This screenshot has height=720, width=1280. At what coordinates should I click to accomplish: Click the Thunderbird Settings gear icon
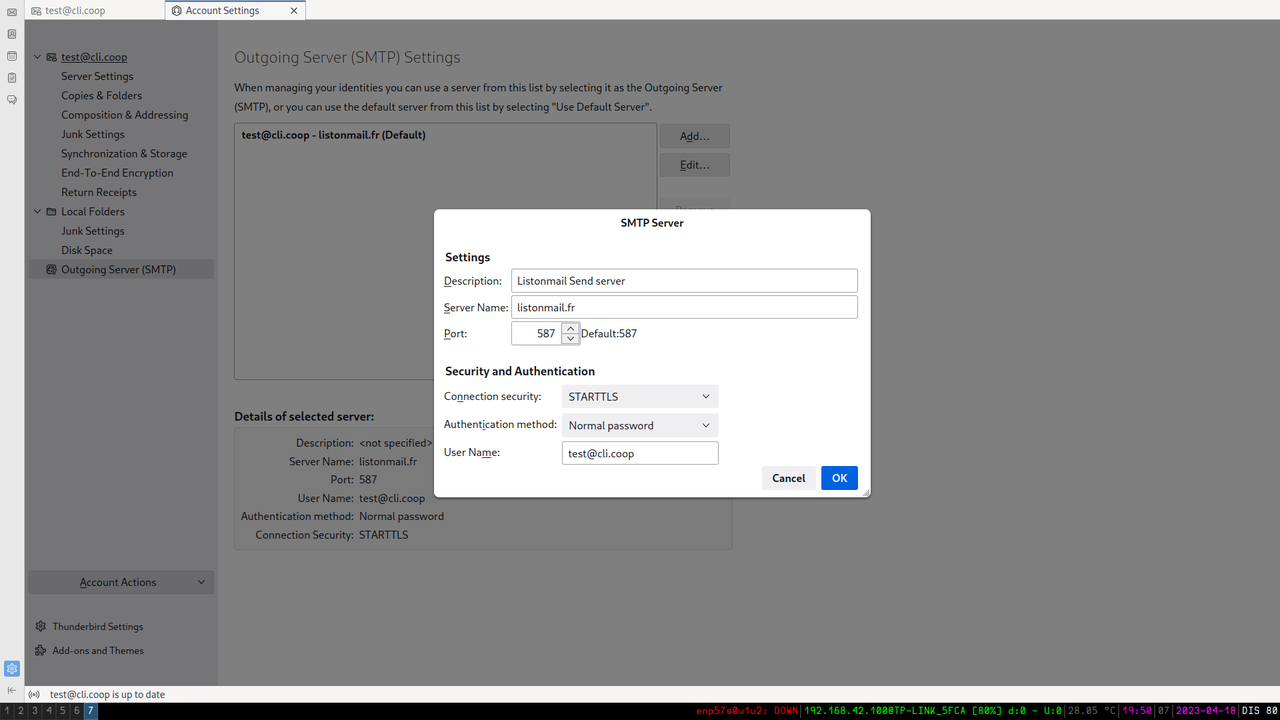tap(41, 626)
